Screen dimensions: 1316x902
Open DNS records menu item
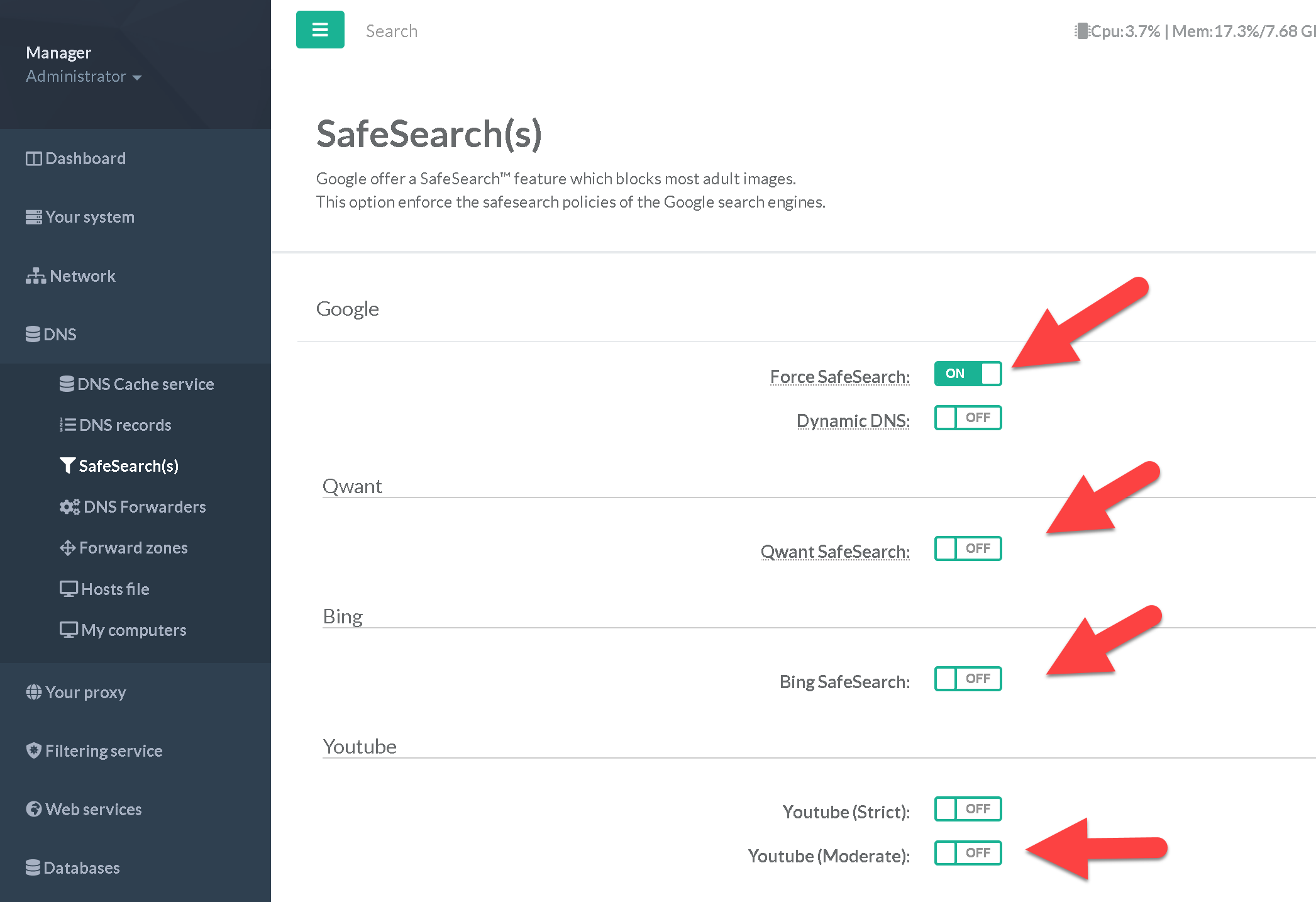pos(125,425)
